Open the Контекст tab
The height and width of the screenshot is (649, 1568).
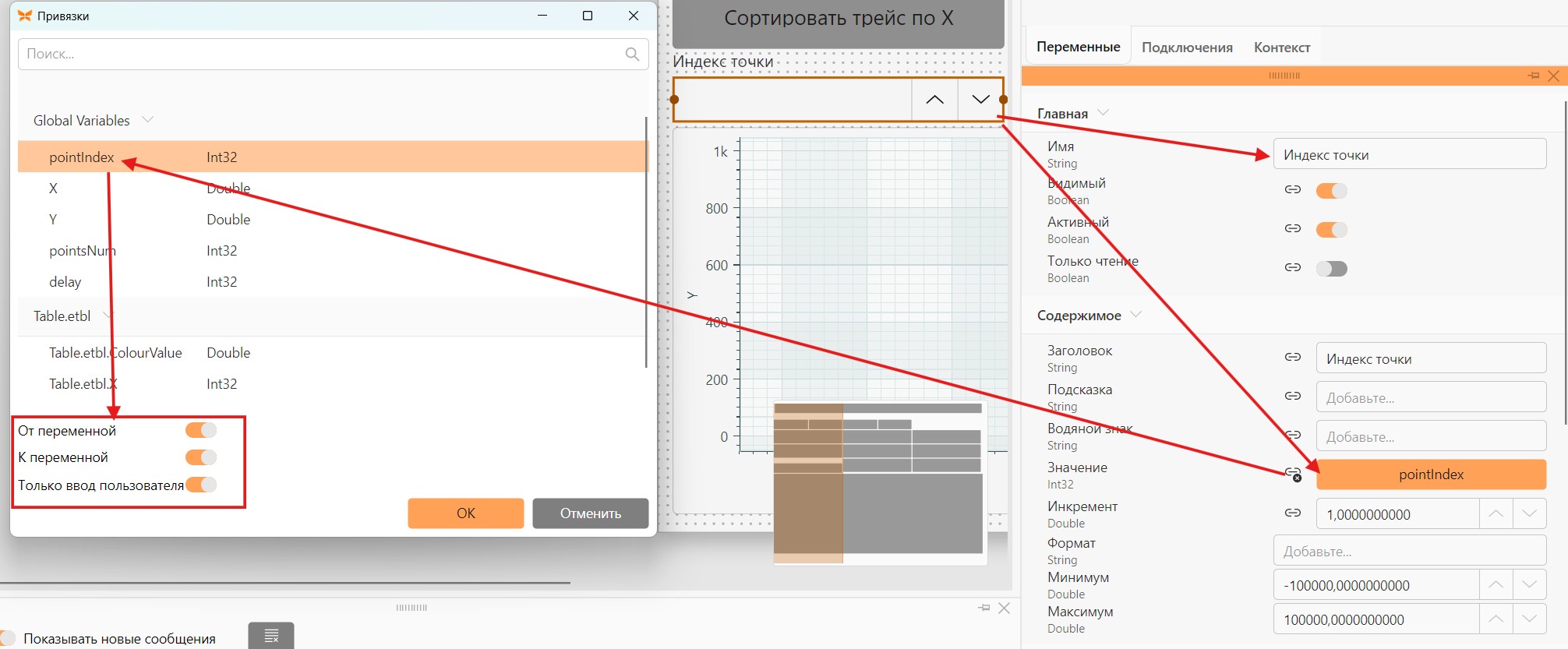pos(1282,48)
